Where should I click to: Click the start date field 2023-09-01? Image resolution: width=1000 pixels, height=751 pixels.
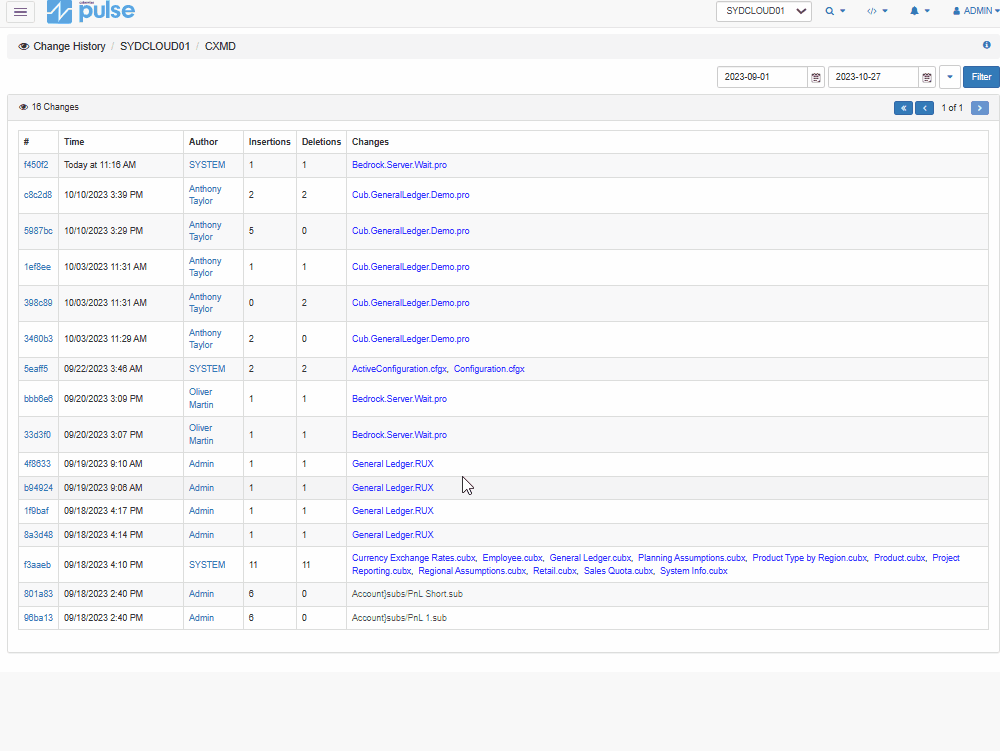pos(762,77)
